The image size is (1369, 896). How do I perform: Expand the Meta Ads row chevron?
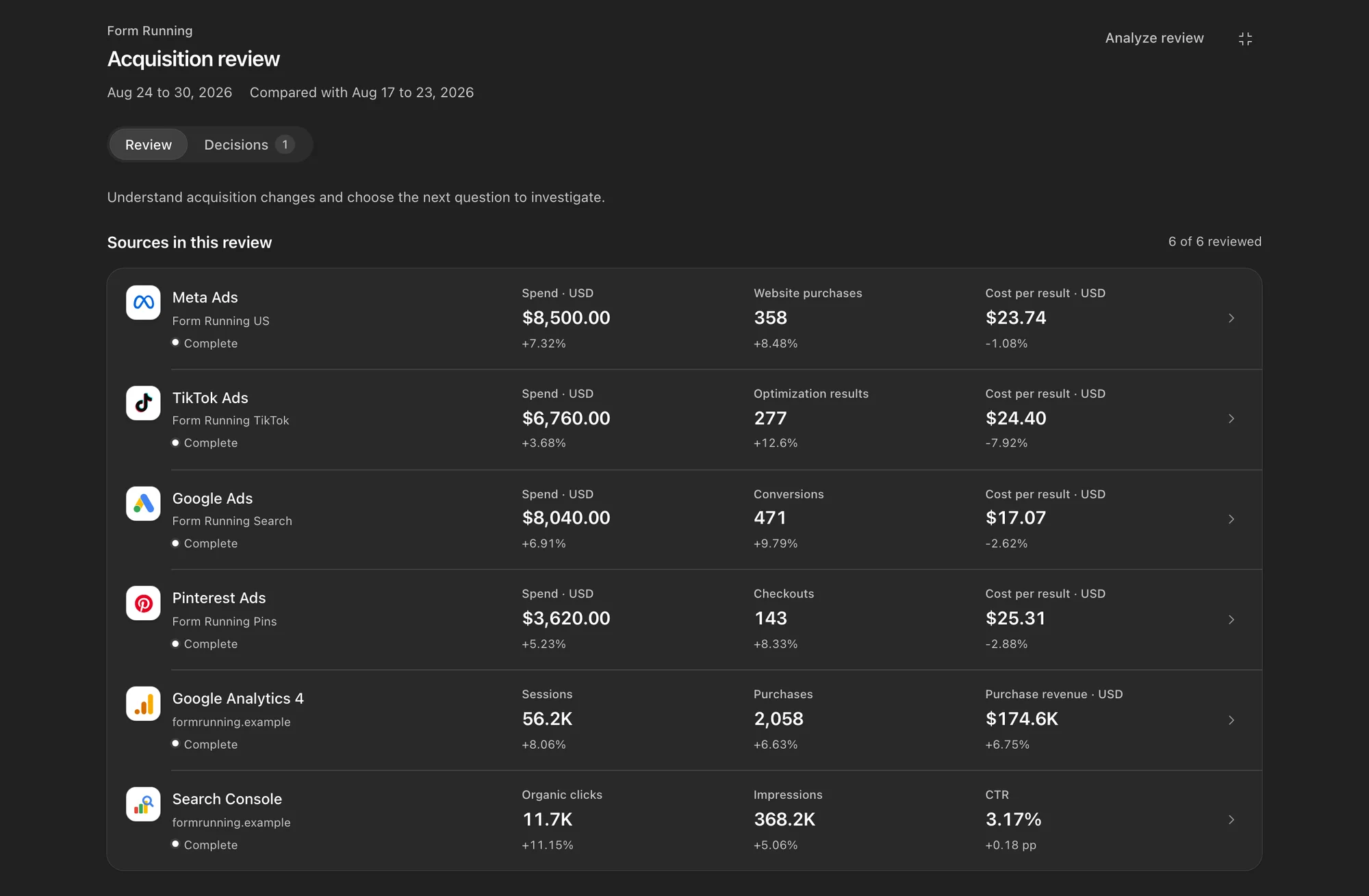click(1231, 318)
